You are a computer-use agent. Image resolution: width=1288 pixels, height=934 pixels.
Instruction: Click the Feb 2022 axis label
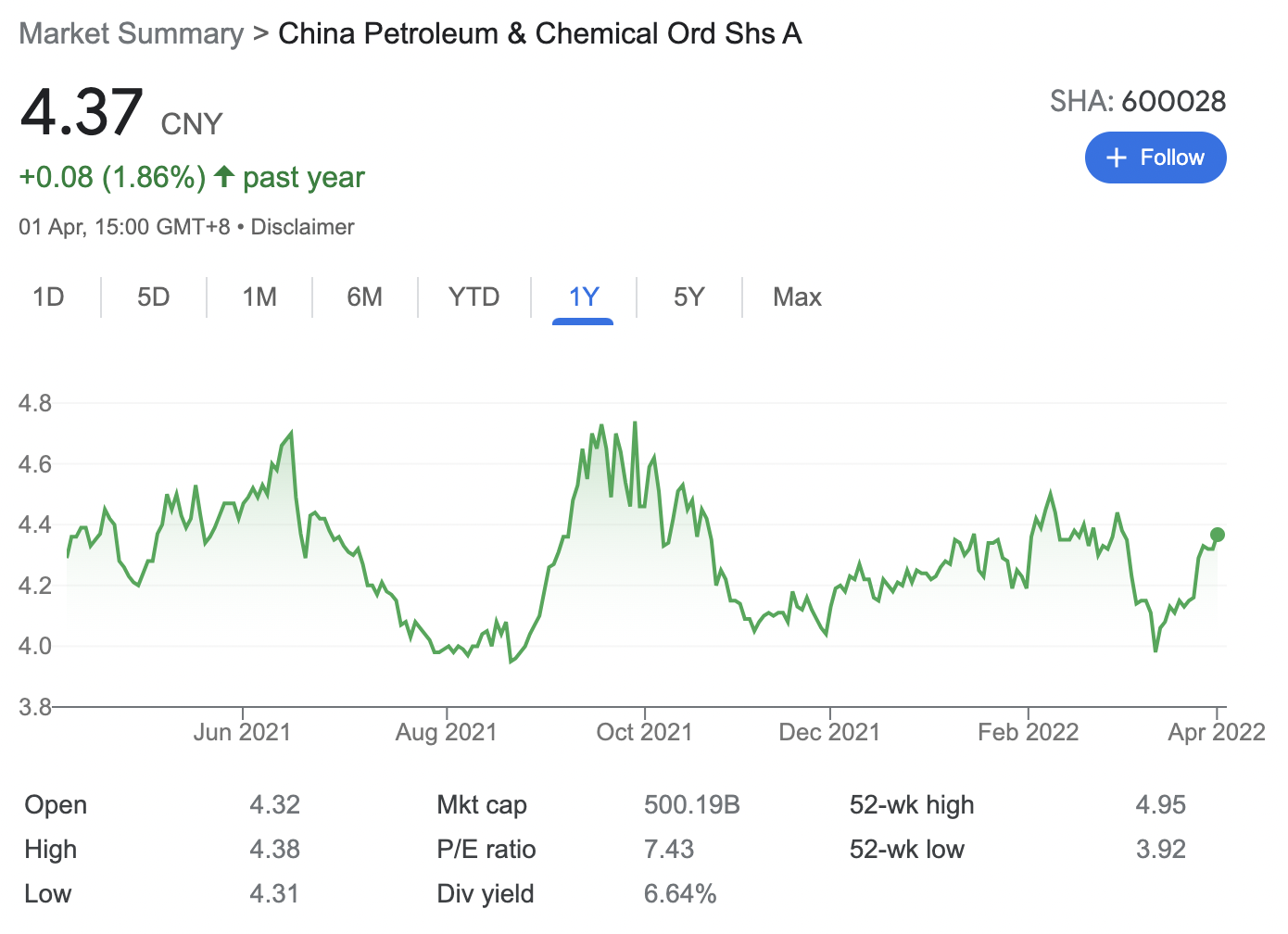(x=1028, y=732)
